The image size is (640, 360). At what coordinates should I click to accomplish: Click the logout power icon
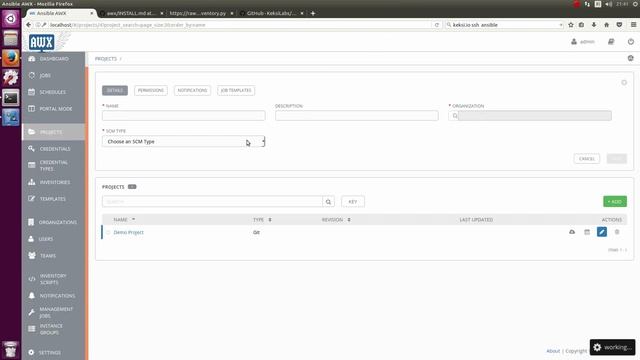[631, 42]
